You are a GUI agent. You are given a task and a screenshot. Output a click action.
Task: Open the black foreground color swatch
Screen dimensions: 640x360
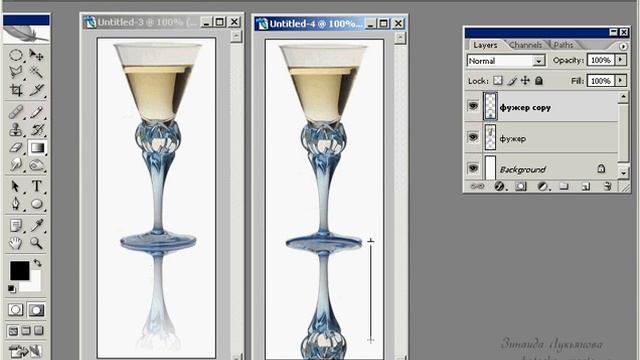(20, 270)
